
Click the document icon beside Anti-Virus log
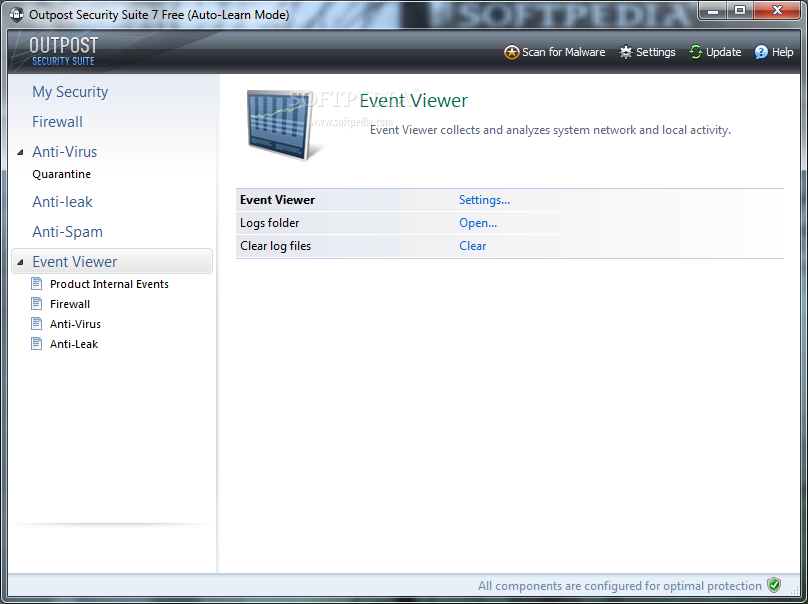[x=37, y=324]
